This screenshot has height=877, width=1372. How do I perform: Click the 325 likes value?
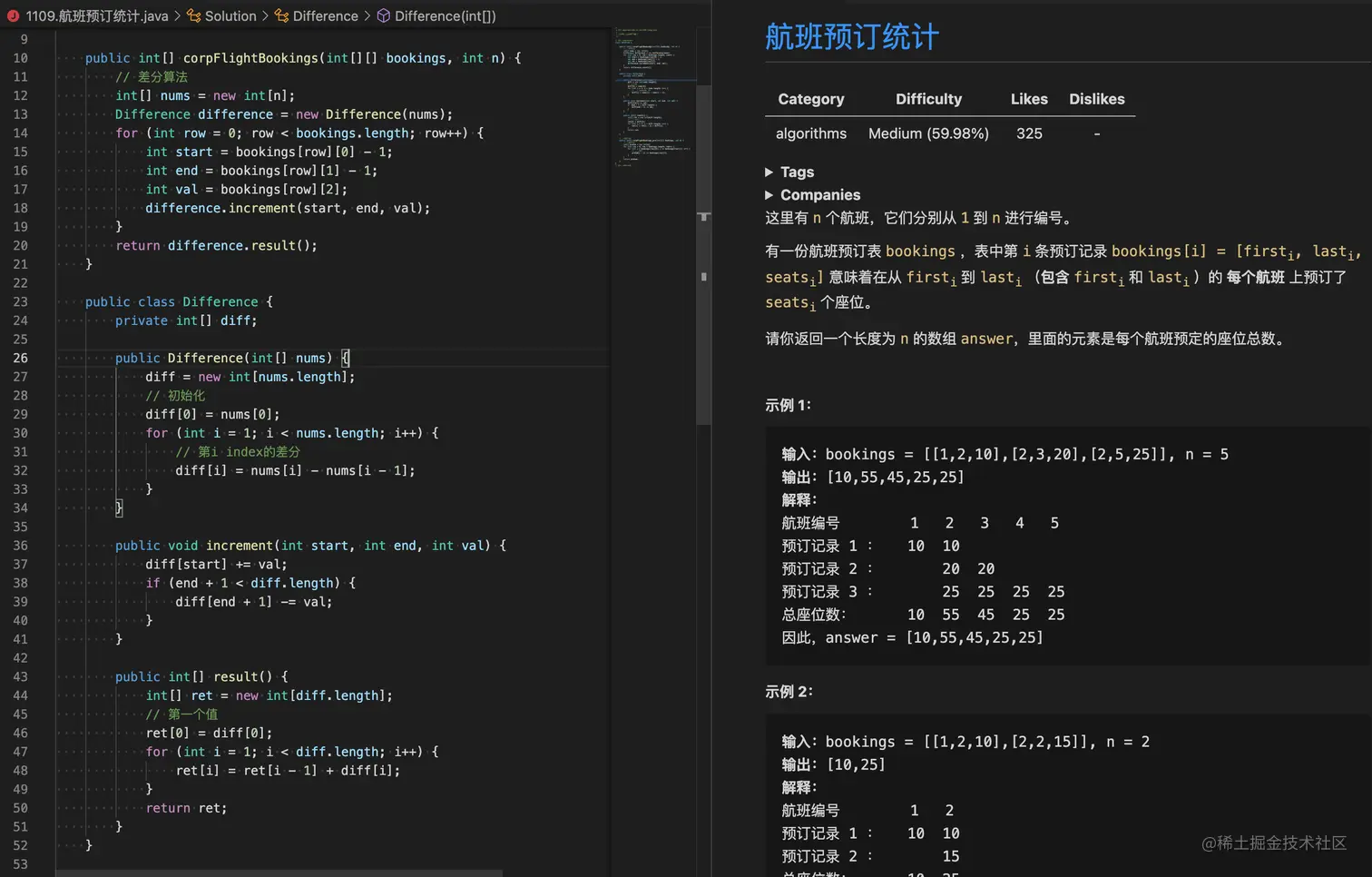tap(1029, 133)
